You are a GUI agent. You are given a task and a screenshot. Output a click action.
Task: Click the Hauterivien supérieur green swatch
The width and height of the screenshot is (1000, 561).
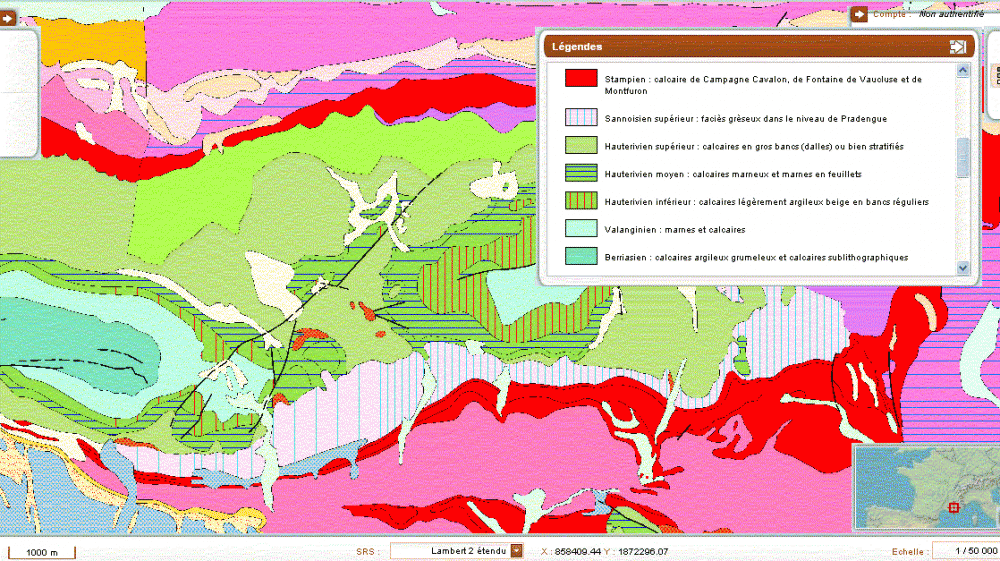click(581, 146)
